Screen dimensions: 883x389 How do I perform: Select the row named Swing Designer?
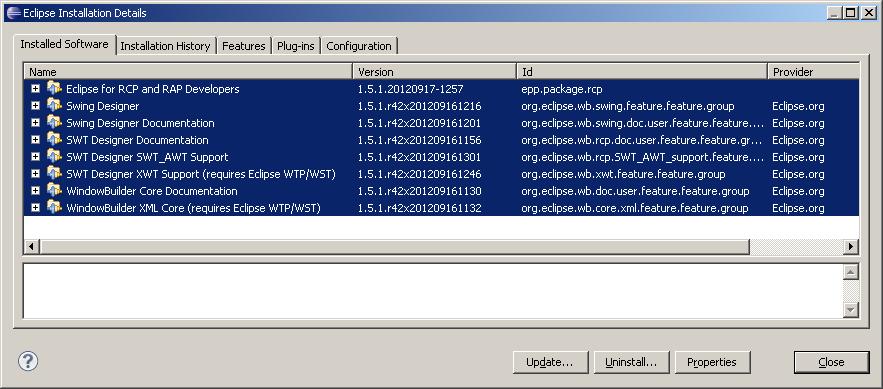pos(102,106)
